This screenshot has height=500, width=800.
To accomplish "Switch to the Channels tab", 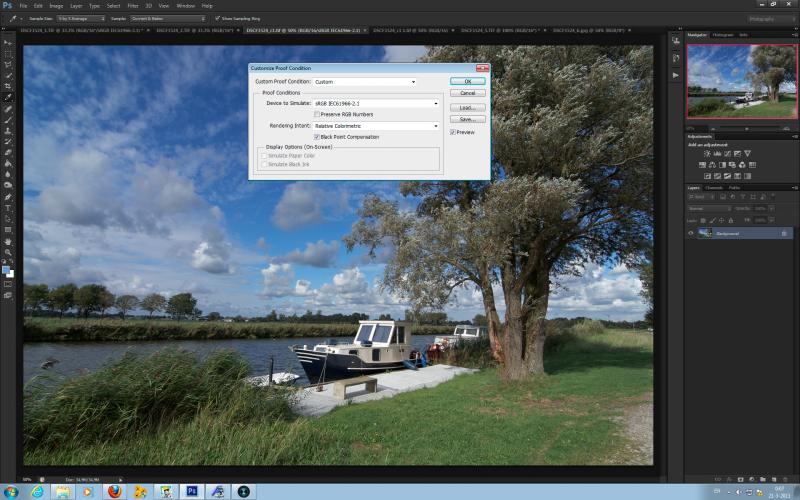I will coord(713,188).
